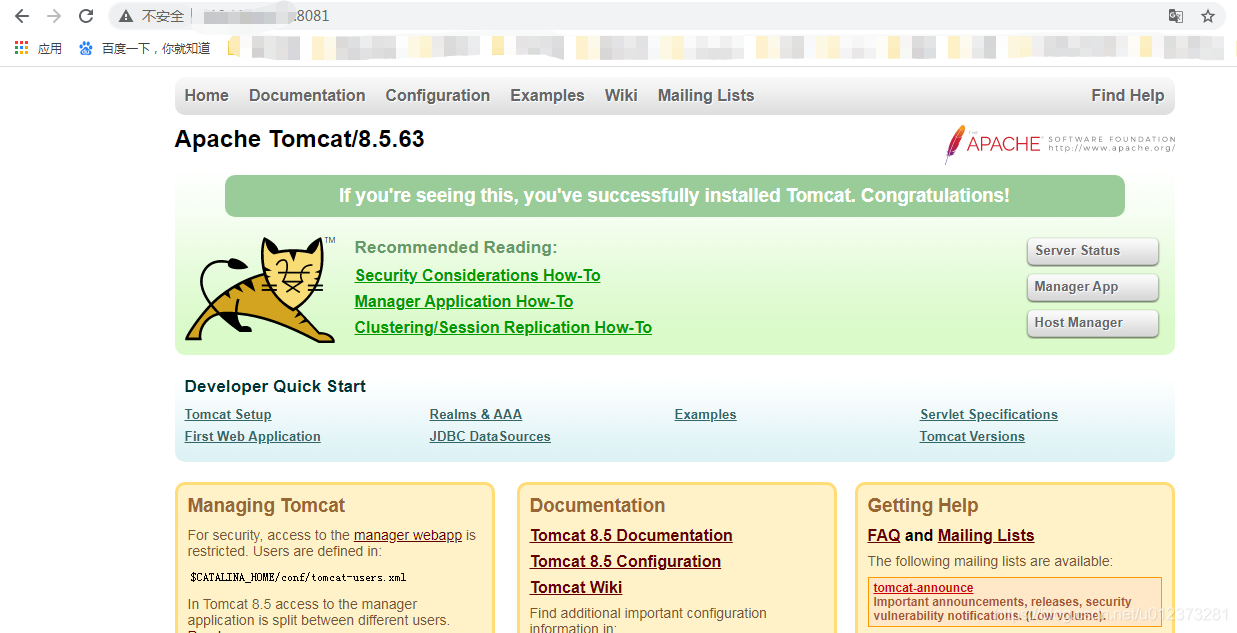Click the browser forward arrow
1237x633 pixels.
coord(54,16)
